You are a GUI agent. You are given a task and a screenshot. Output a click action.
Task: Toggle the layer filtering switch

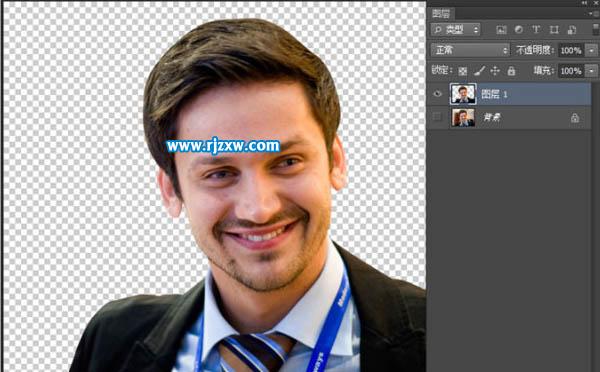tap(595, 30)
